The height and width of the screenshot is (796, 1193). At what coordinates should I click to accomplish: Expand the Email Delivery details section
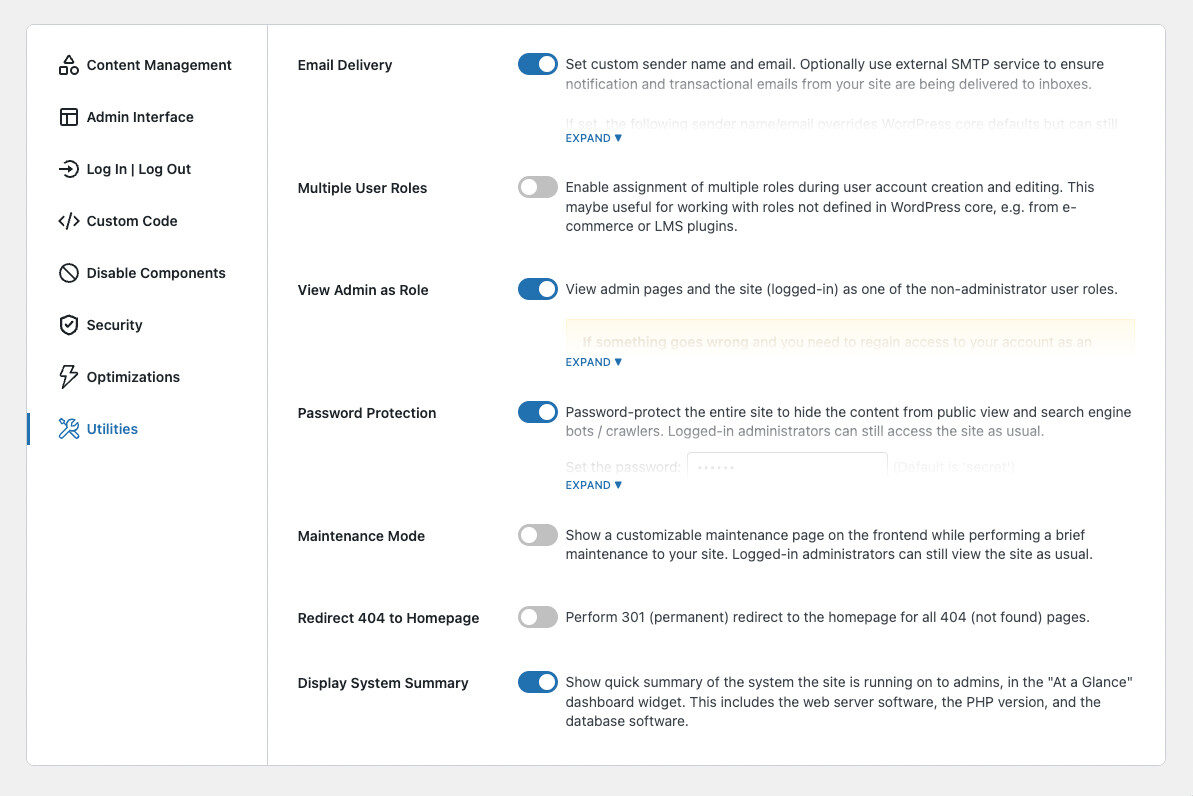[x=593, y=137]
